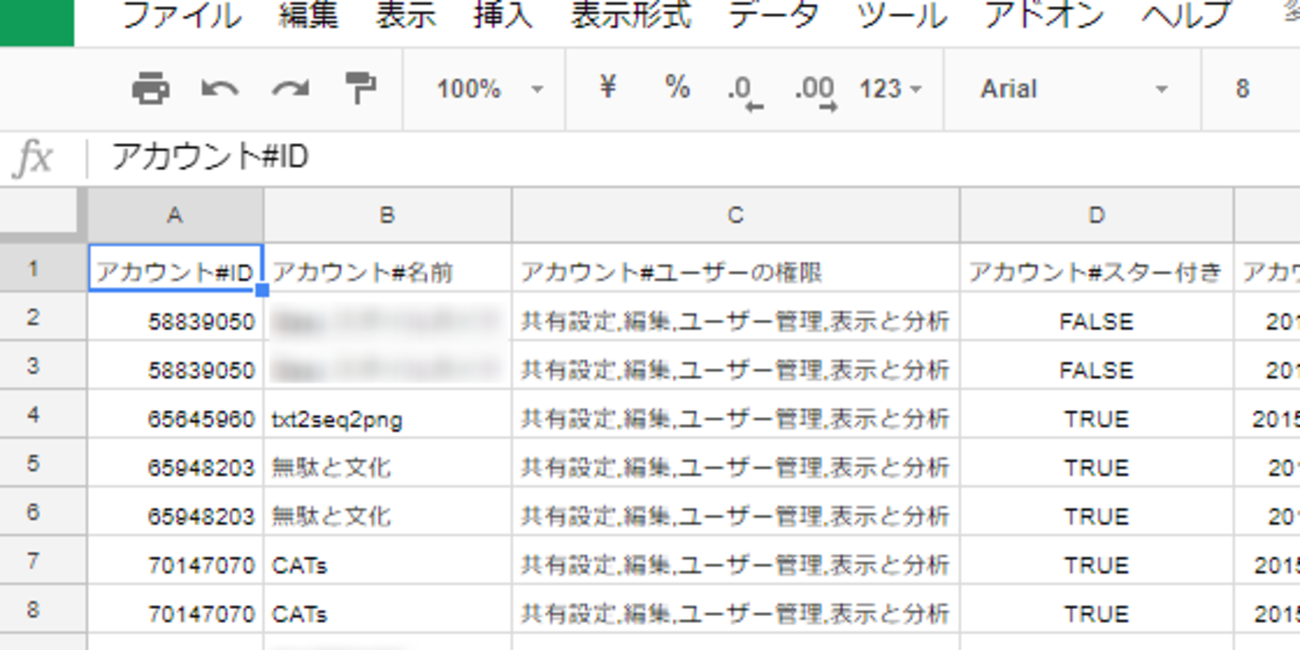This screenshot has width=1300, height=650.
Task: Select the cell アカウント#名前
Action: [x=388, y=269]
